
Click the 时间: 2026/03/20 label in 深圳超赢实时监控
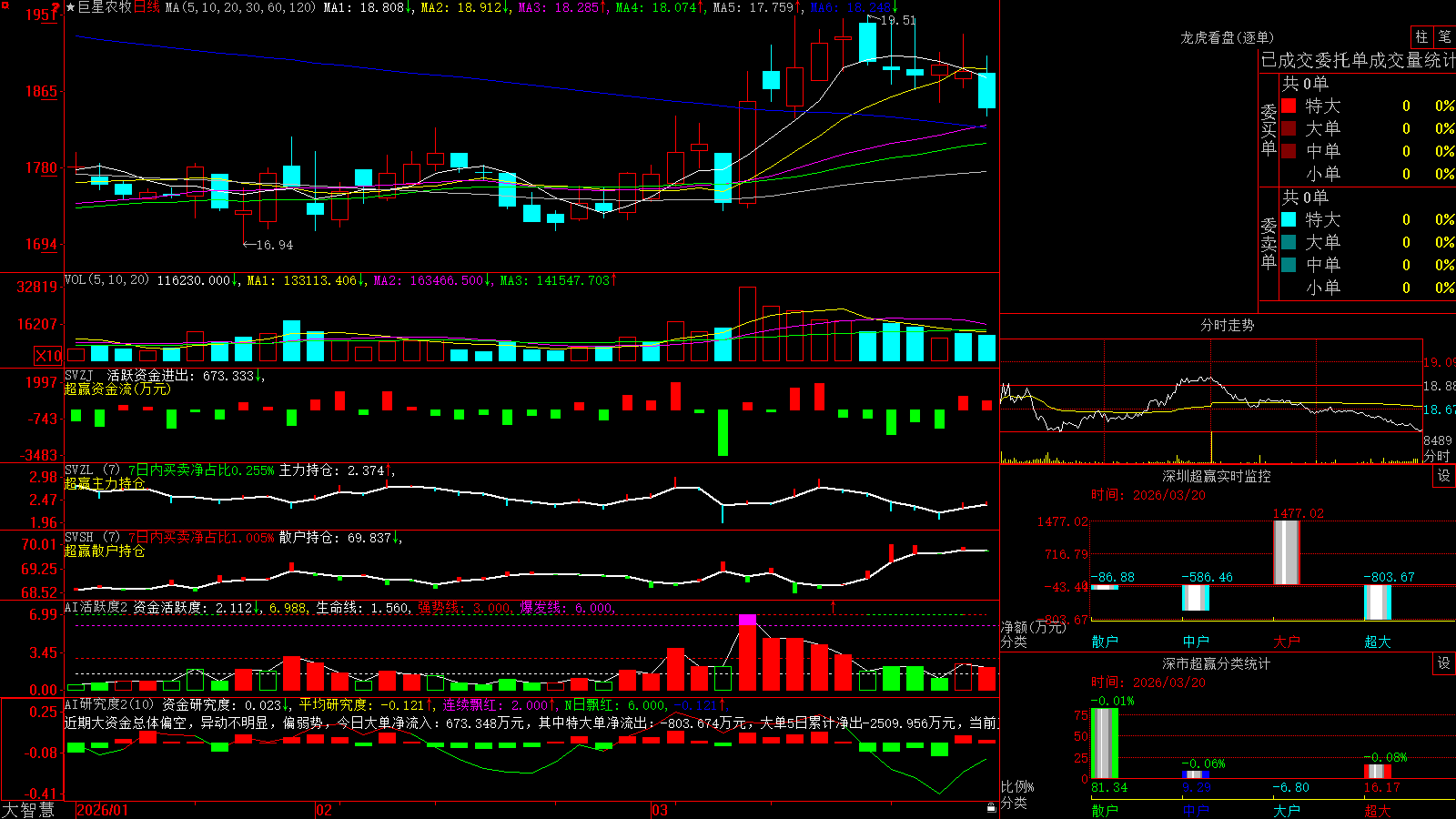[1148, 495]
